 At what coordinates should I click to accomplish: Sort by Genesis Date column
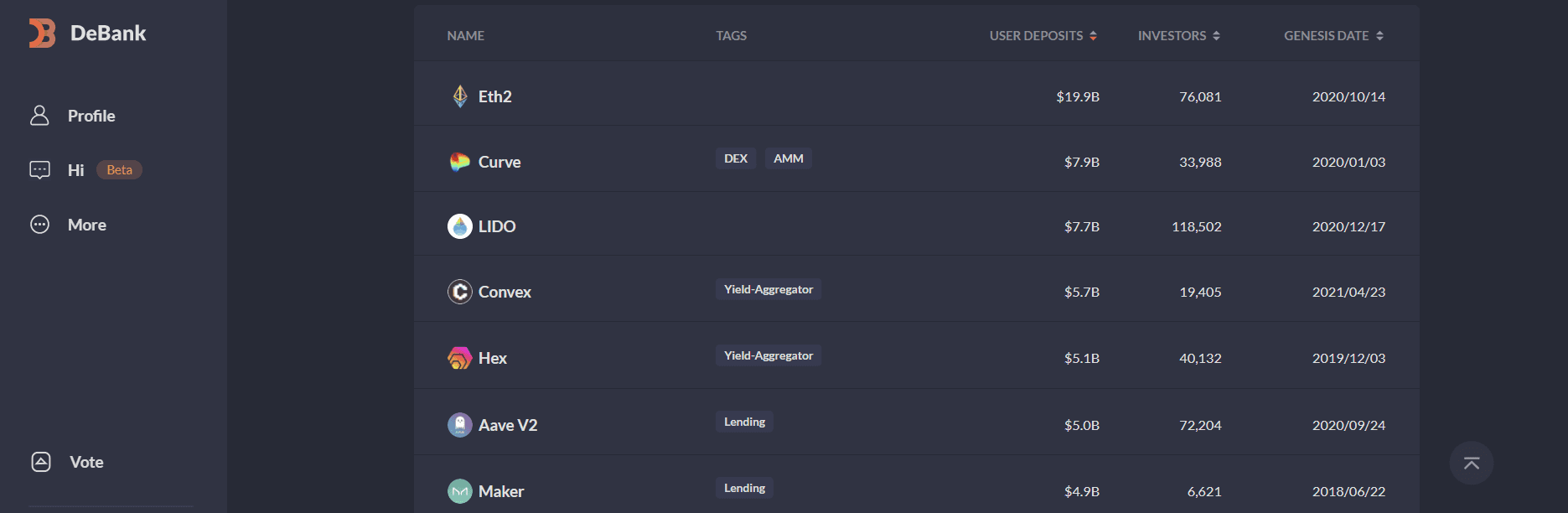point(1333,36)
